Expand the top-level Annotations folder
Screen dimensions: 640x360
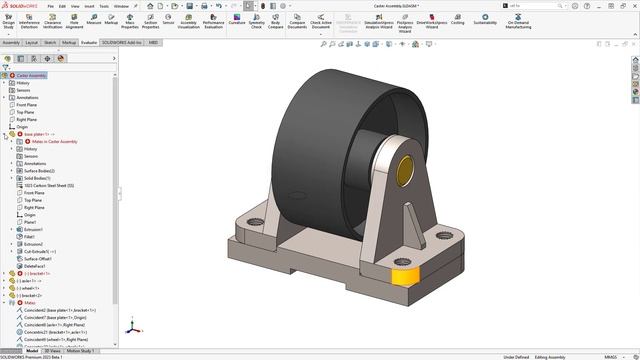click(4, 98)
